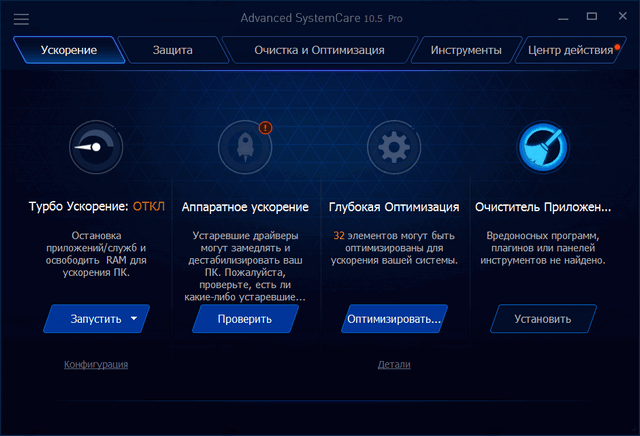Minimize the Advanced SystemCare window

[563, 18]
